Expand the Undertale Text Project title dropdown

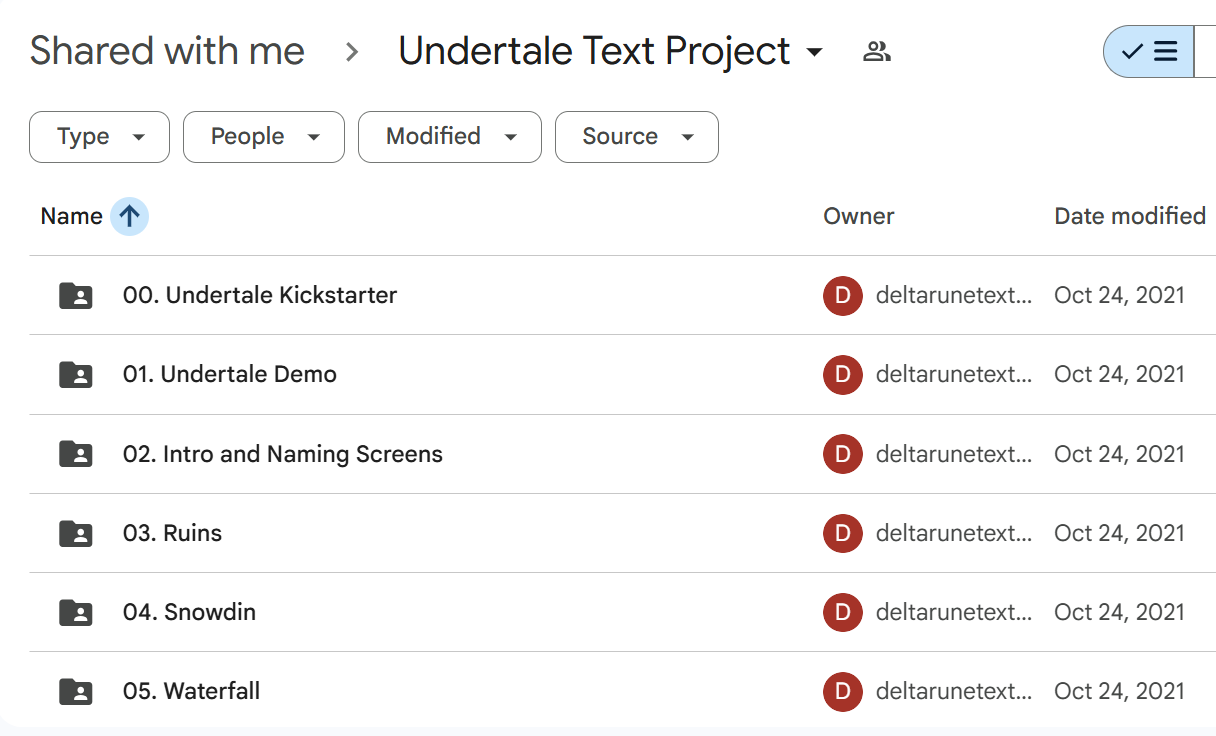pyautogui.click(x=815, y=51)
